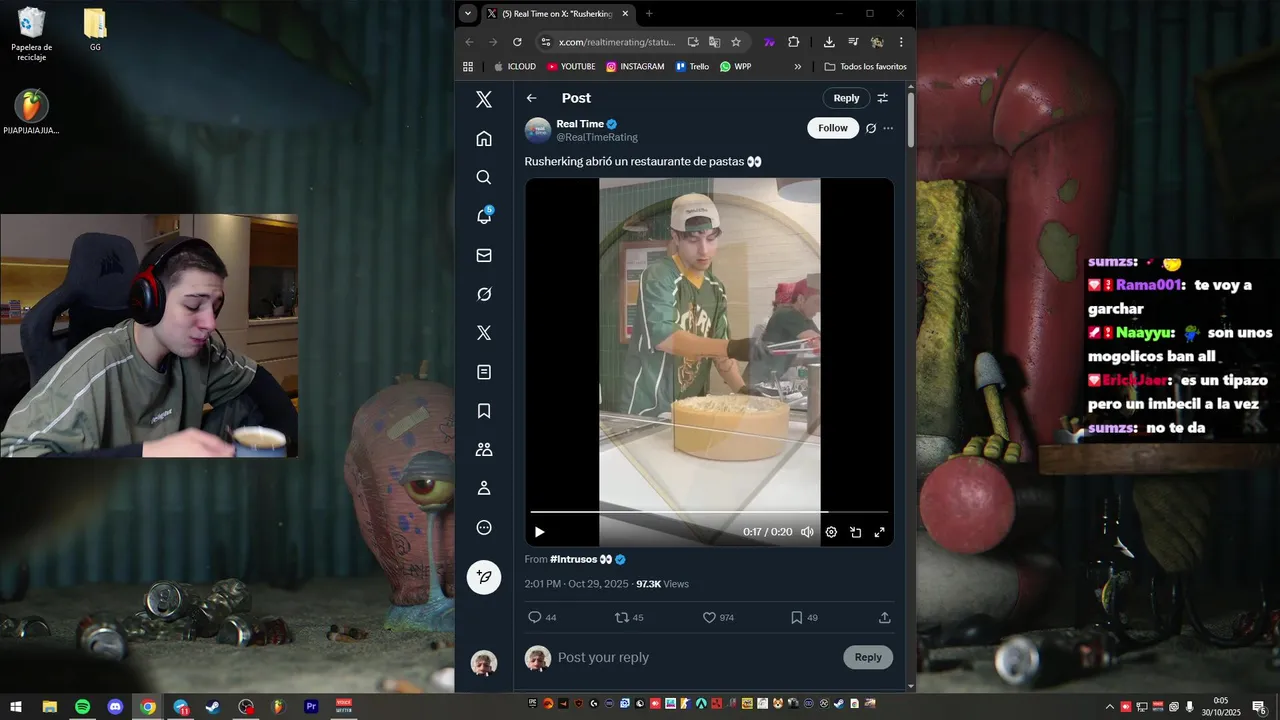Screen dimensions: 1280x720
Task: Open the Chrome three-dot menu
Action: (x=901, y=42)
